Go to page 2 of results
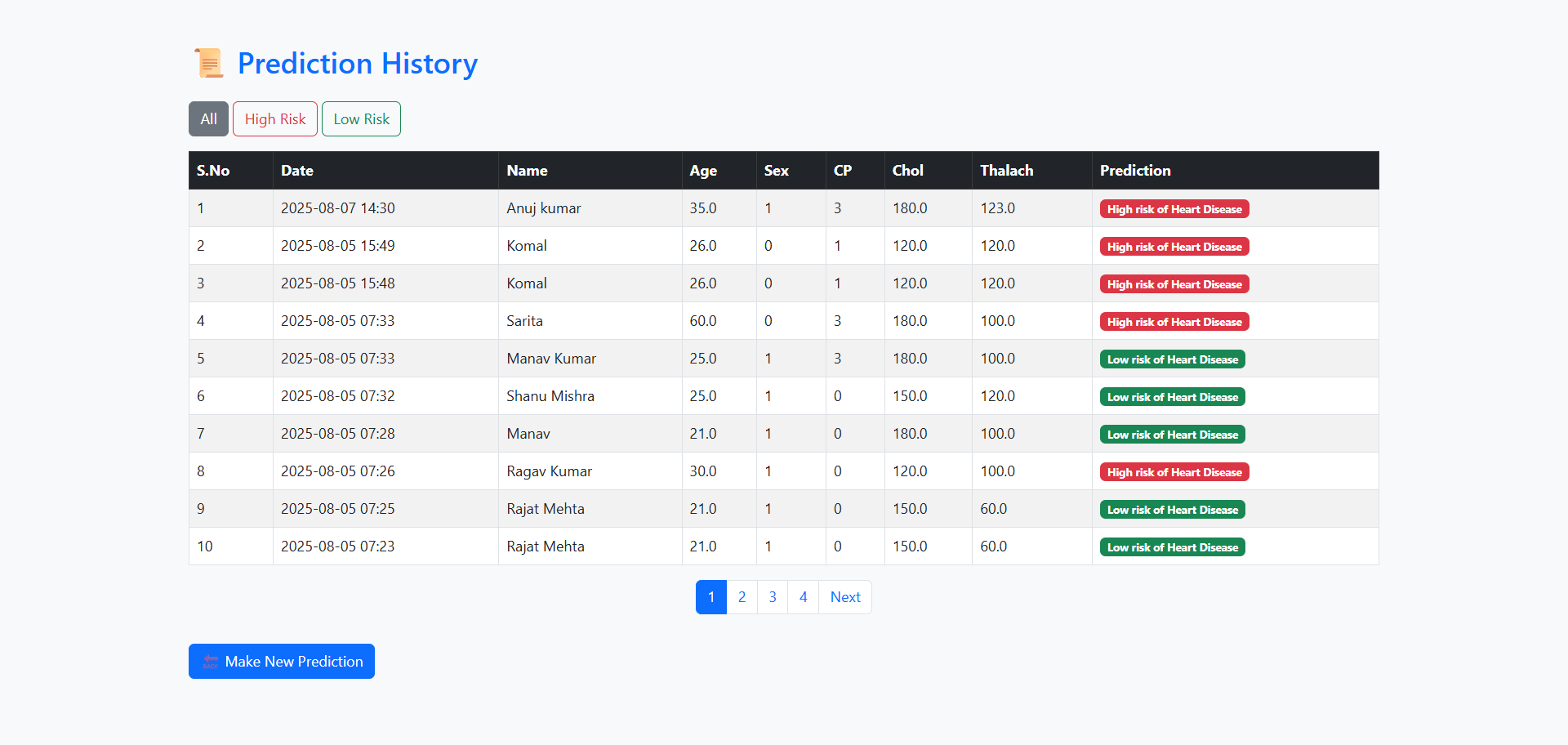The height and width of the screenshot is (745, 1568). pos(742,597)
